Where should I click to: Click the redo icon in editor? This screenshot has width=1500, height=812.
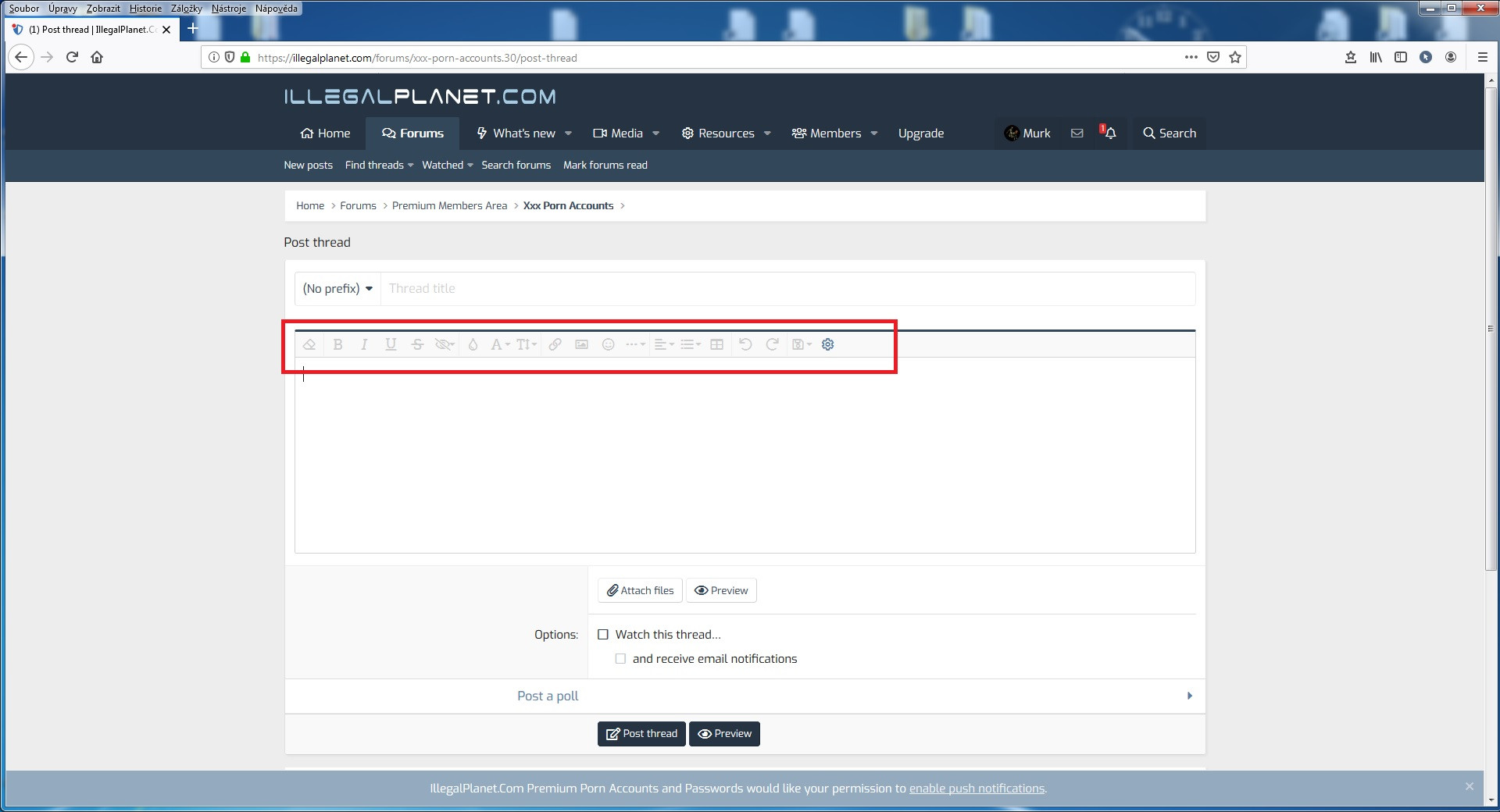tap(772, 344)
